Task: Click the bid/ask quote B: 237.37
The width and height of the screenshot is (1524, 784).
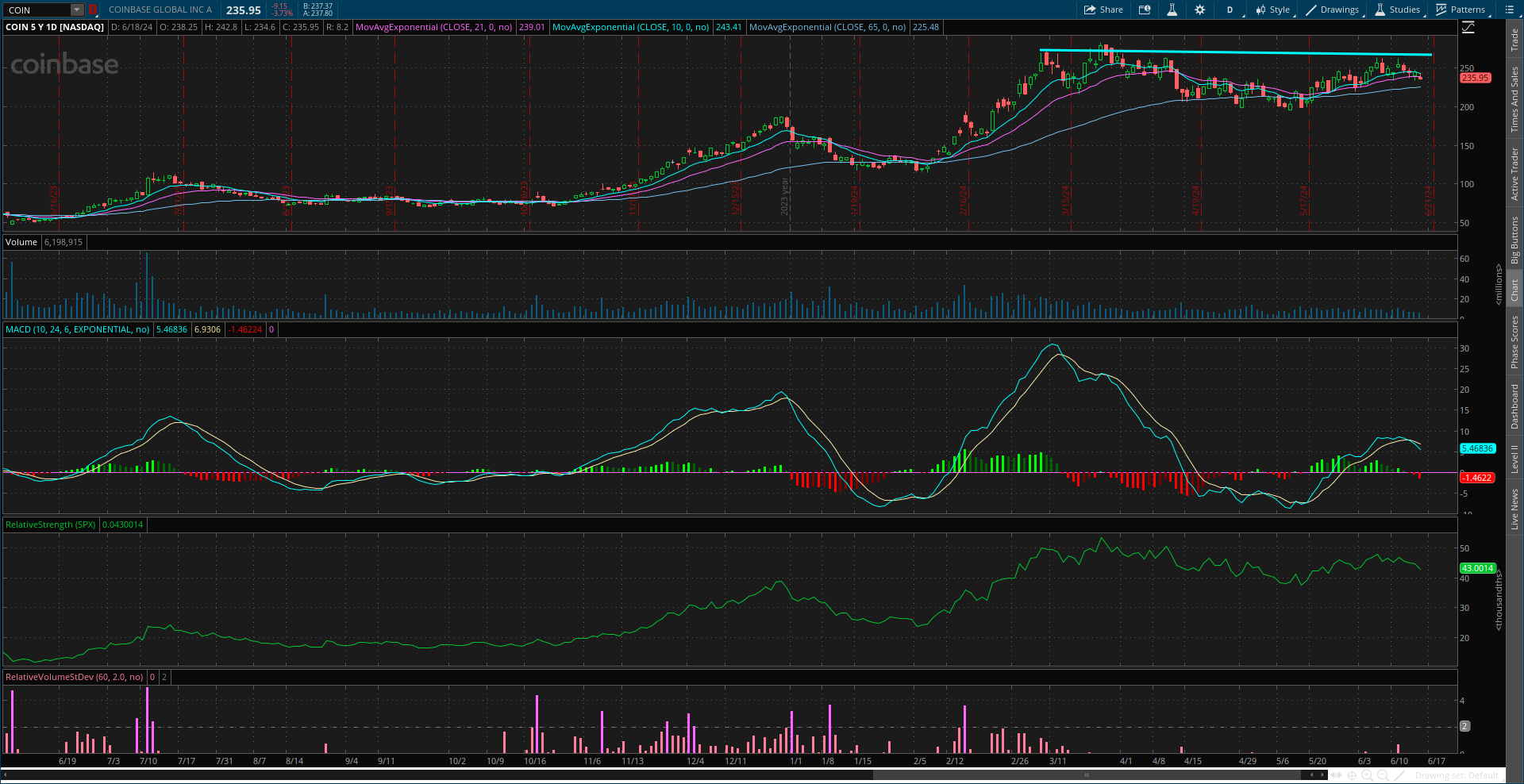Action: tap(317, 6)
